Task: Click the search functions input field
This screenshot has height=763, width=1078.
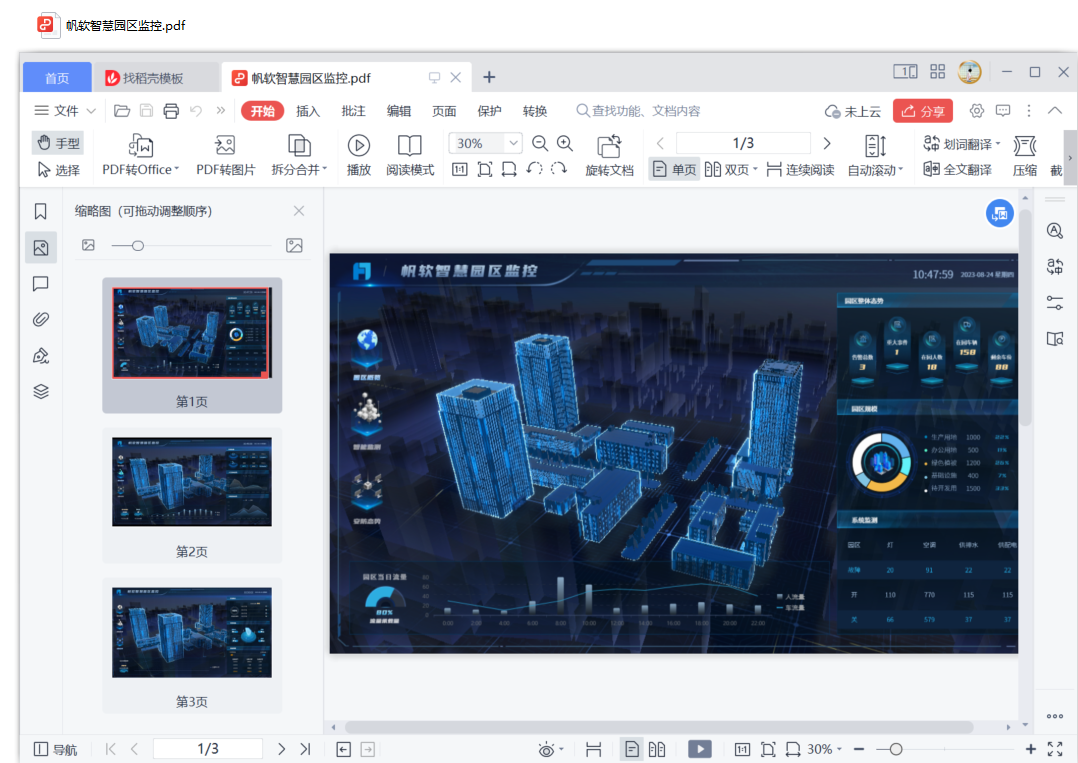Action: pyautogui.click(x=639, y=111)
